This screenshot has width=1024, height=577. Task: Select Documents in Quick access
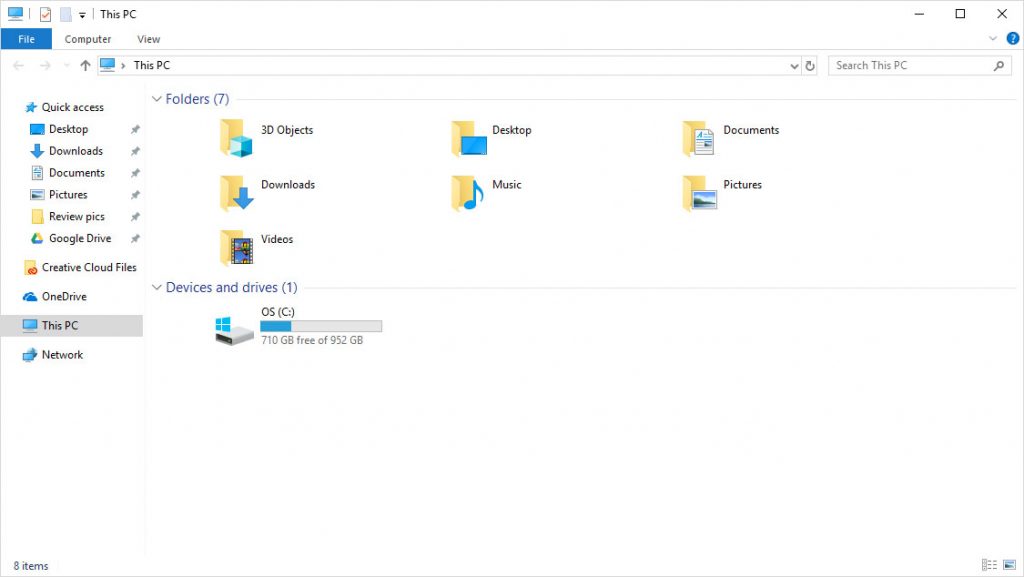[x=76, y=173]
